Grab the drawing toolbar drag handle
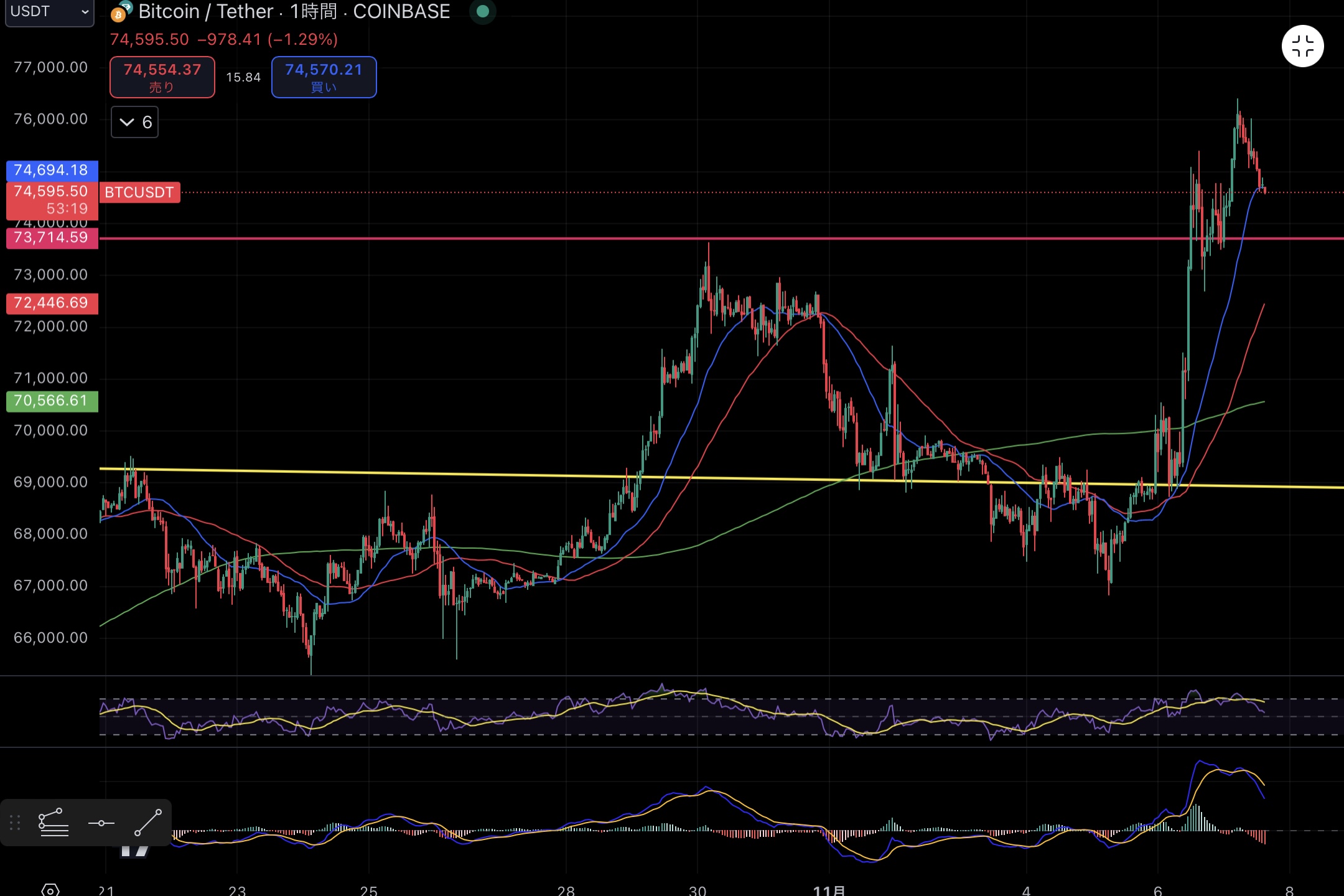Screen dimensions: 1344x896 pyautogui.click(x=16, y=823)
